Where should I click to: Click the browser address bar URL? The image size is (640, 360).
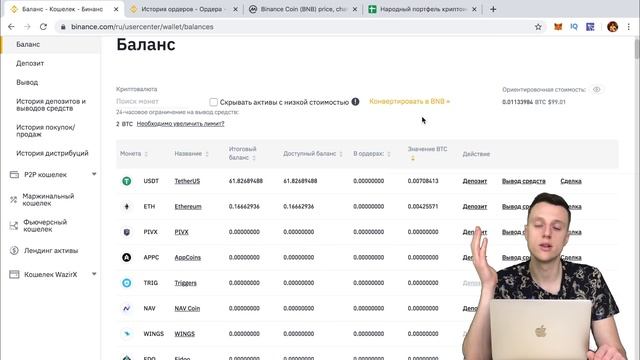tap(142, 27)
